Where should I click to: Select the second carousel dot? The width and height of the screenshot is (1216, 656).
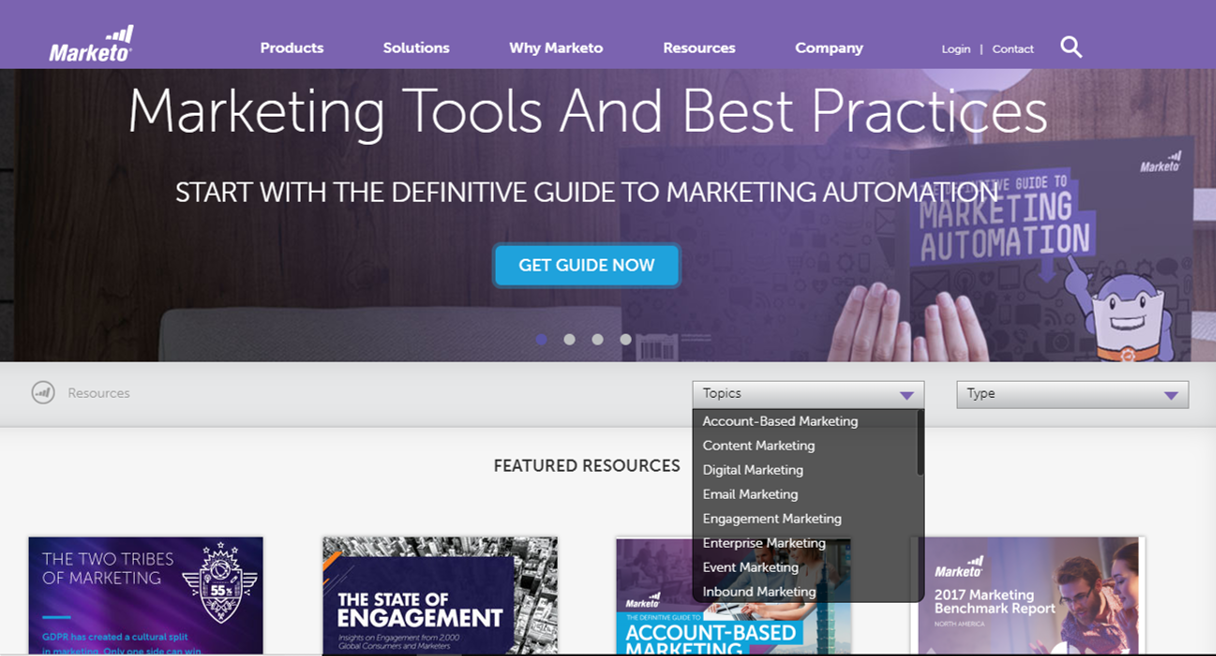tap(569, 340)
